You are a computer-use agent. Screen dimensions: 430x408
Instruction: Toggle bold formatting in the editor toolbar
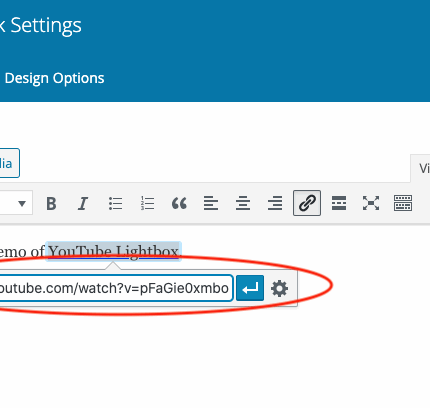[51, 203]
